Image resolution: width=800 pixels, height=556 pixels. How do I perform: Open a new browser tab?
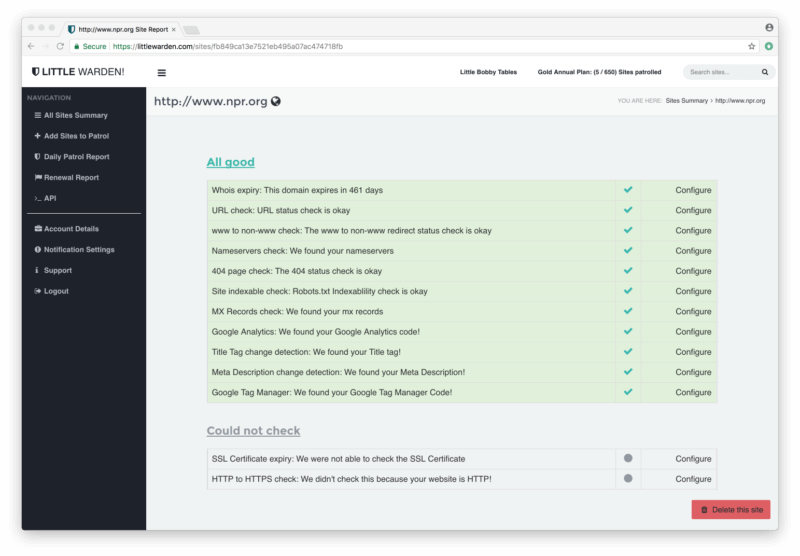(191, 30)
